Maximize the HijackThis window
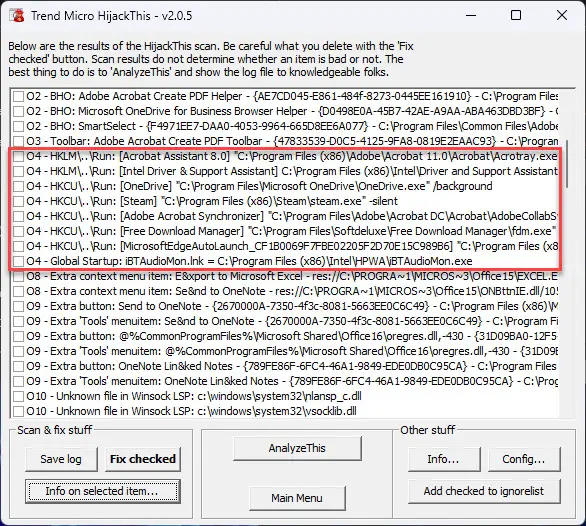This screenshot has width=586, height=526. click(516, 15)
